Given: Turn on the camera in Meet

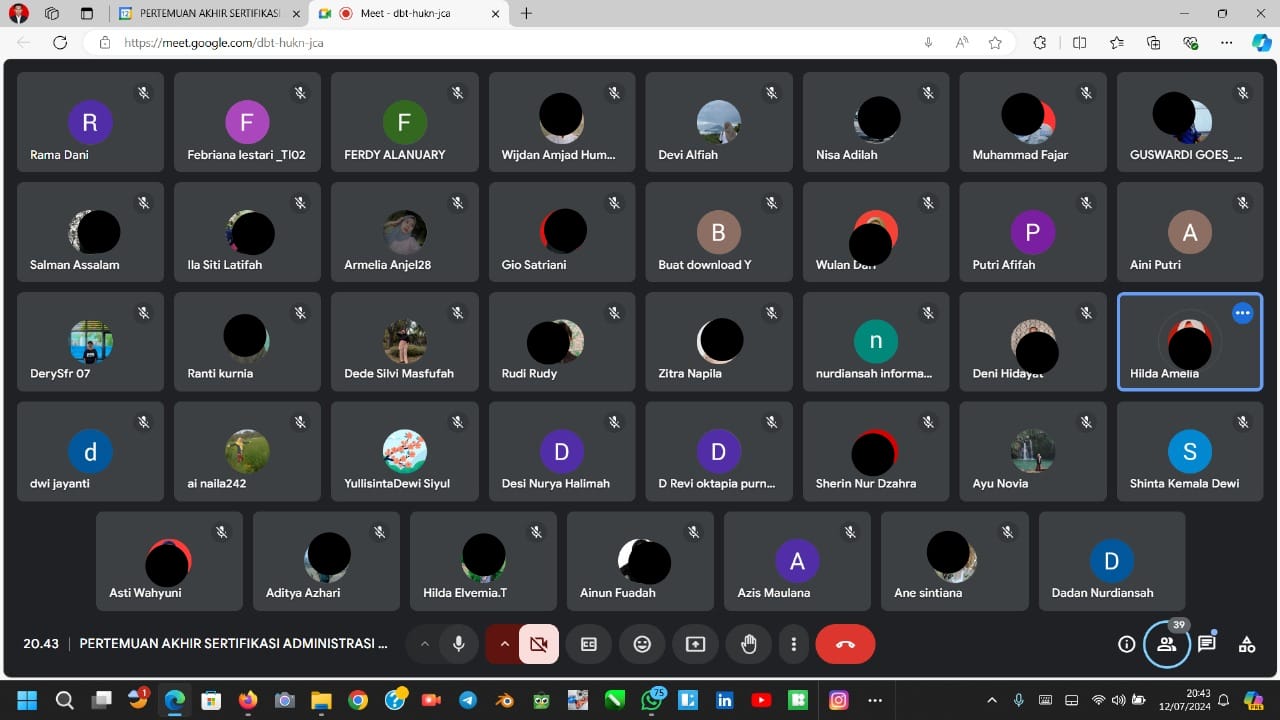Looking at the screenshot, I should 539,645.
